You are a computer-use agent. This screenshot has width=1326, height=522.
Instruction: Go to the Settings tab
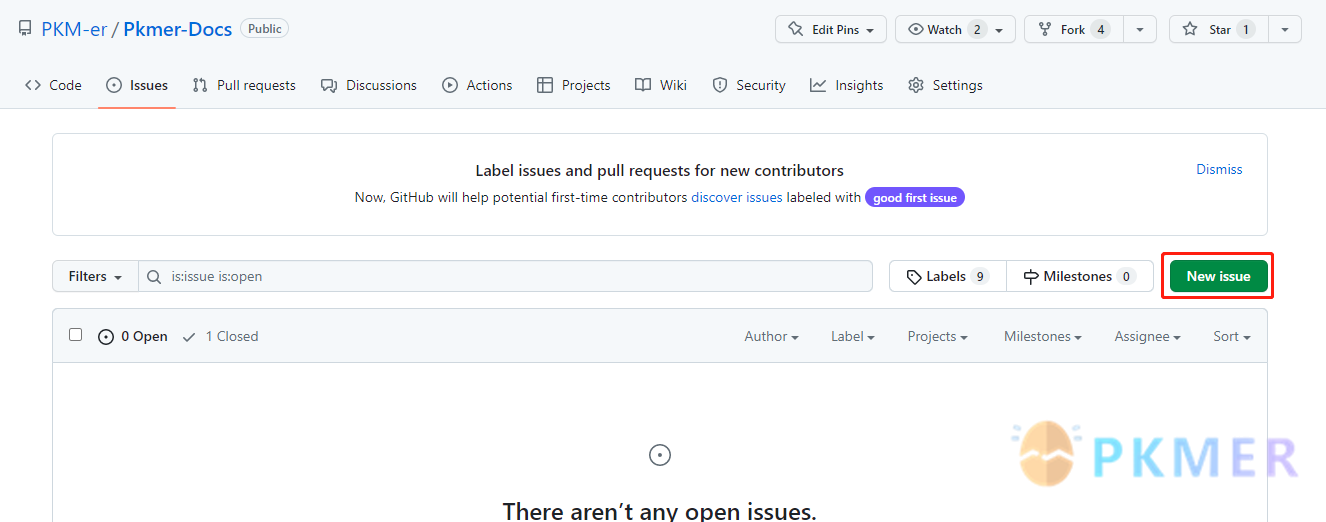945,86
